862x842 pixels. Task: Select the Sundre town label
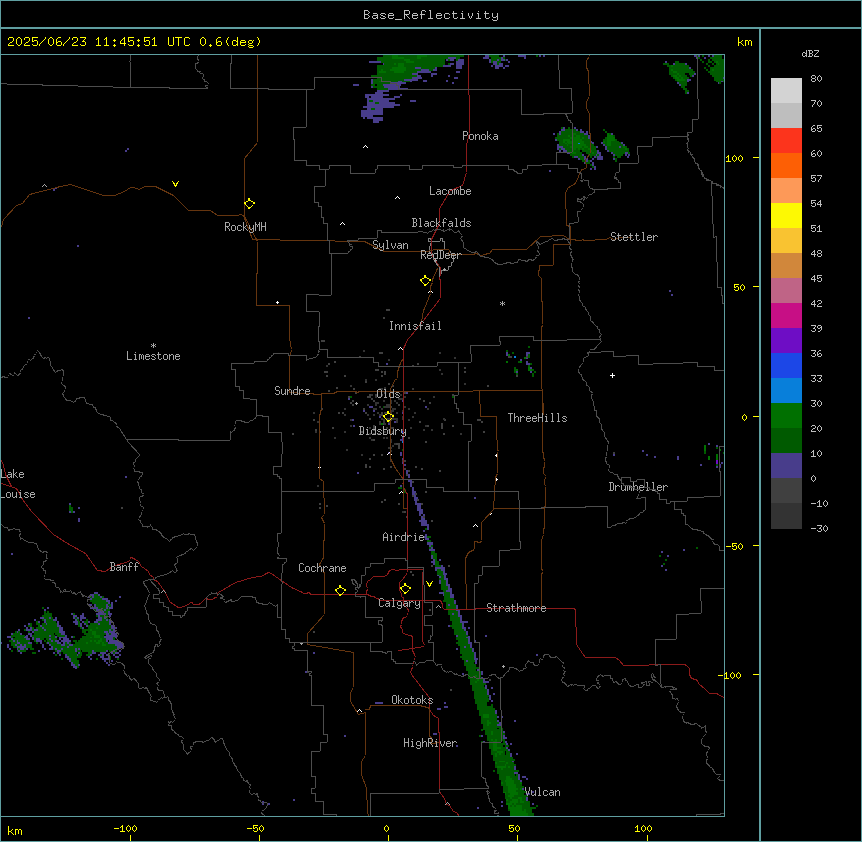click(292, 391)
